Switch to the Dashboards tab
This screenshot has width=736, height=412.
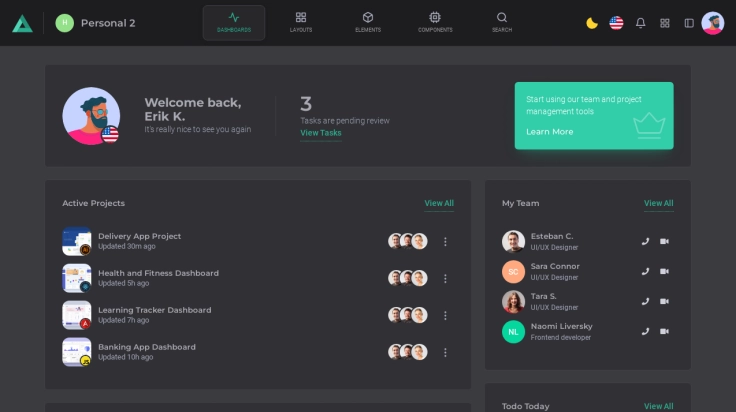tap(234, 22)
